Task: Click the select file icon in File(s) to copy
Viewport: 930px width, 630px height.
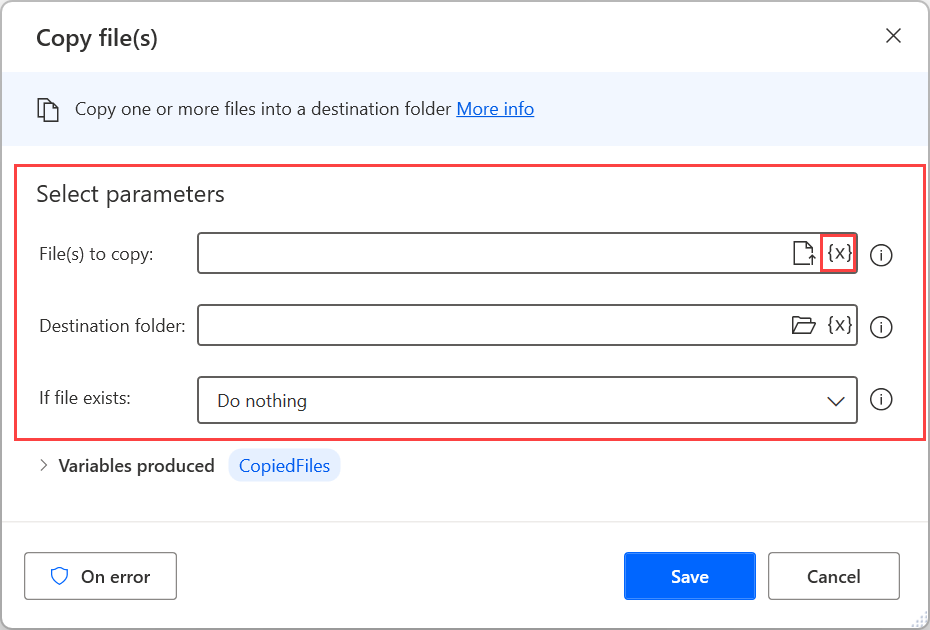Action: (804, 253)
